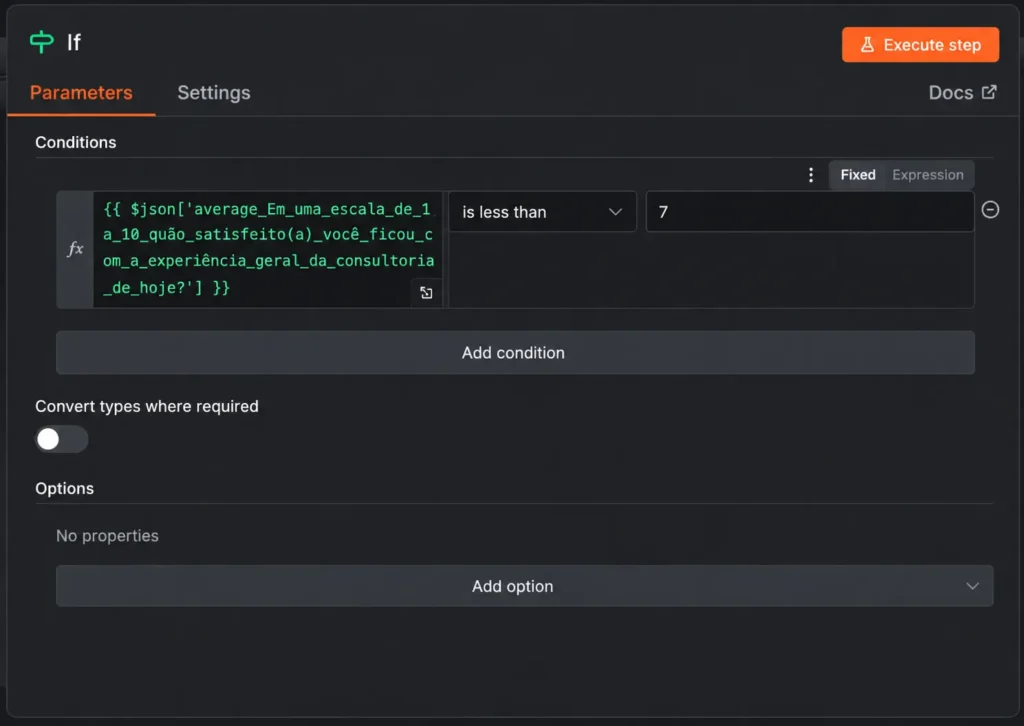Open the 'is less than' operator dropdown
Viewport: 1024px width, 726px height.
coord(542,212)
